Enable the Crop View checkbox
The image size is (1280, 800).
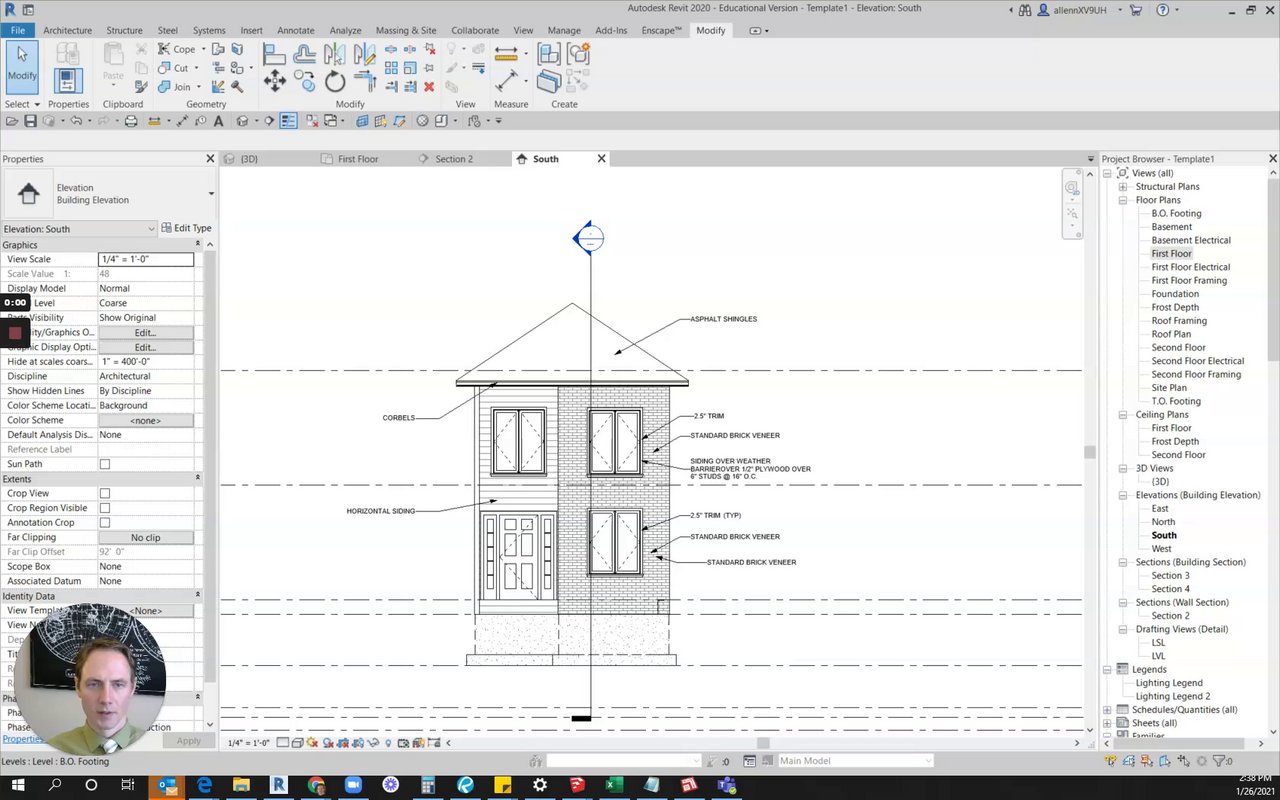click(x=104, y=494)
